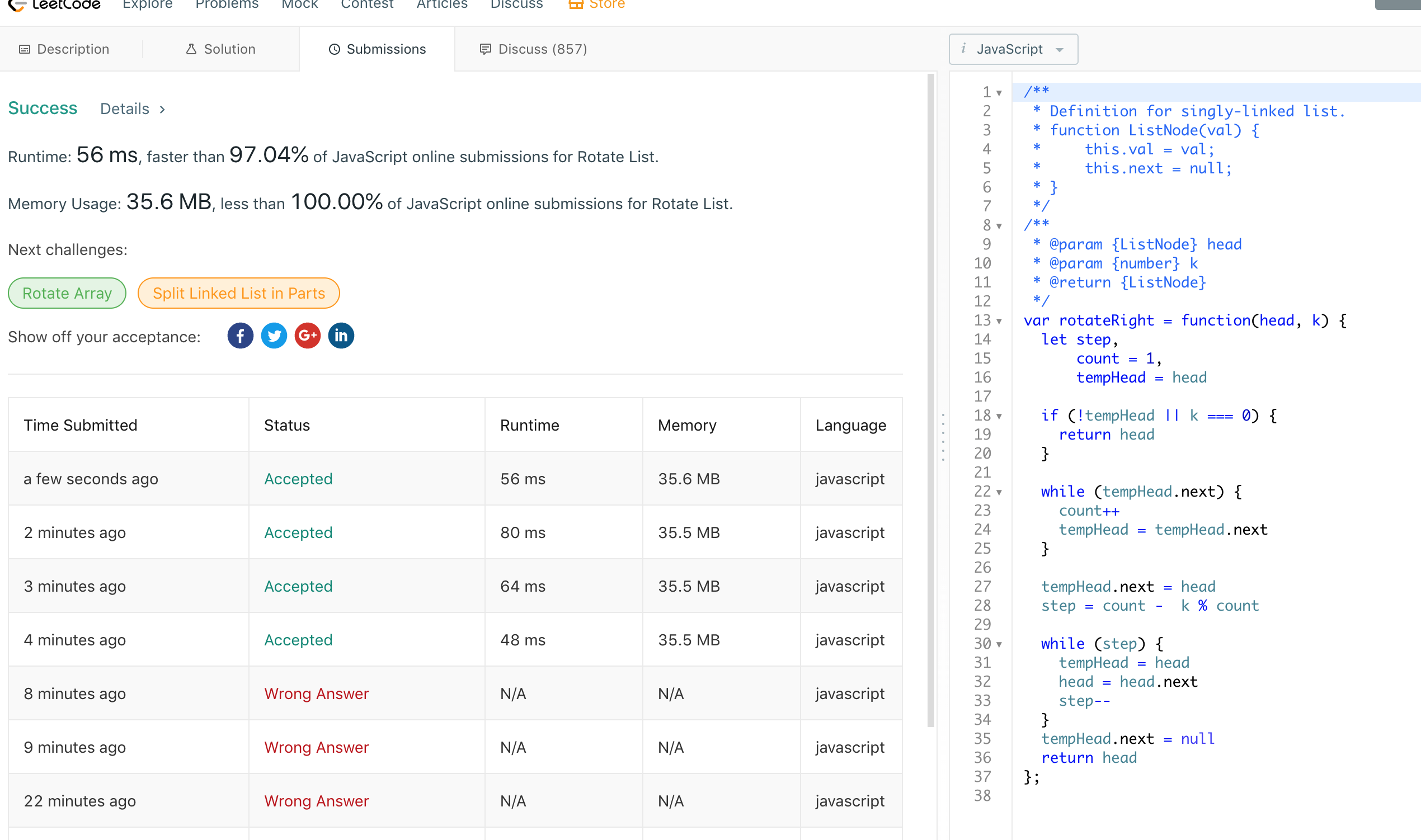Switch to the Description tab
Viewport: 1421px width, 840px height.
coord(64,49)
